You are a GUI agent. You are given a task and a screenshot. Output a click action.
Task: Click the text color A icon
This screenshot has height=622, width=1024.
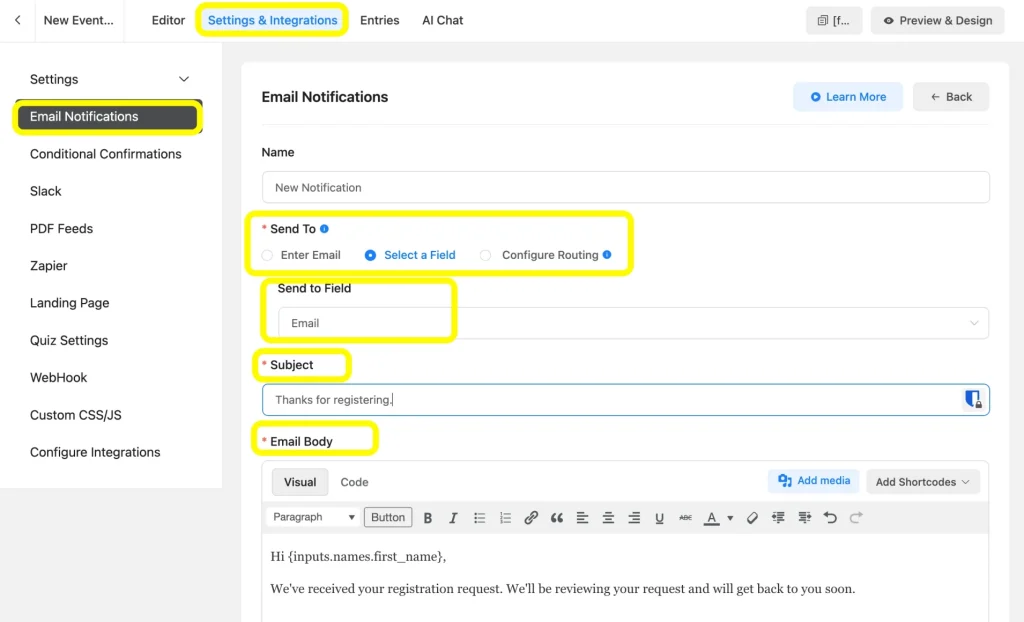coord(711,518)
